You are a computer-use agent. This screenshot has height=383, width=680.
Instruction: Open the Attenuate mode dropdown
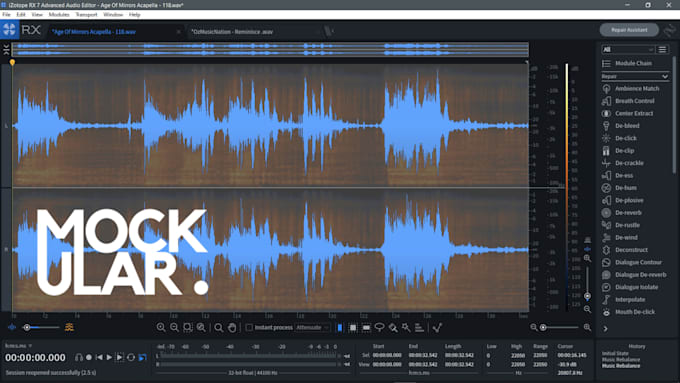[x=313, y=327]
